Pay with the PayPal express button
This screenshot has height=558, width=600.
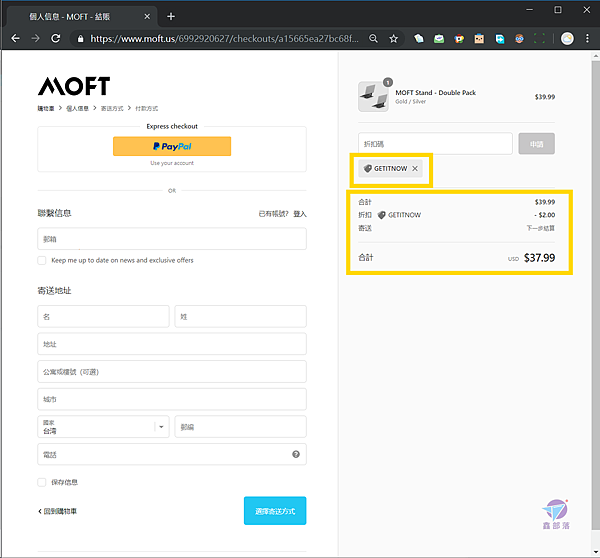pyautogui.click(x=172, y=146)
